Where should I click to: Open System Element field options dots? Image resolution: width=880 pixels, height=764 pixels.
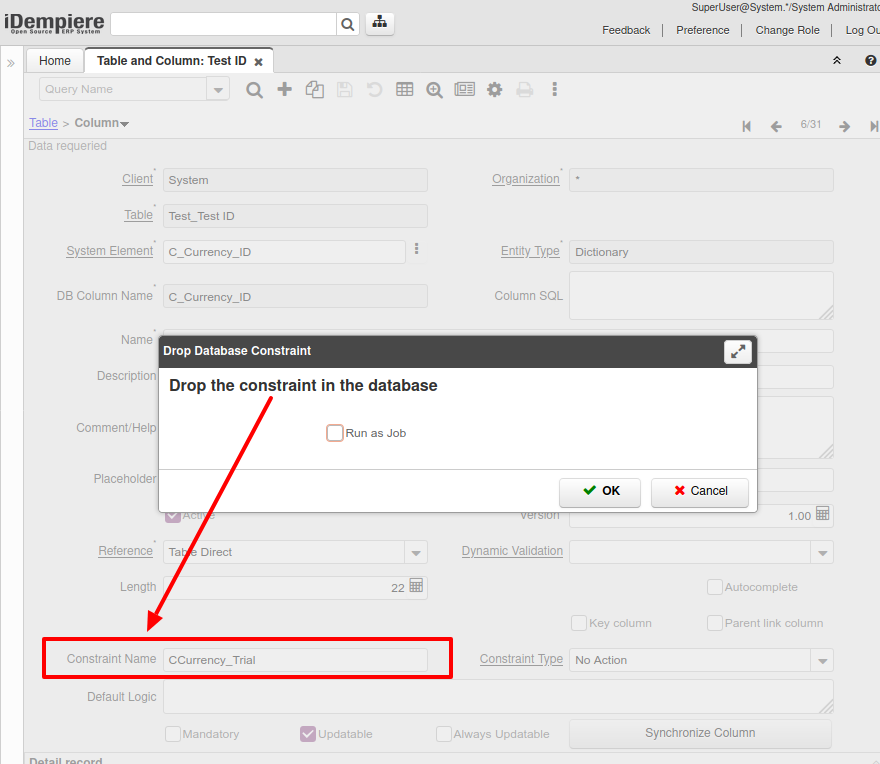coord(416,249)
